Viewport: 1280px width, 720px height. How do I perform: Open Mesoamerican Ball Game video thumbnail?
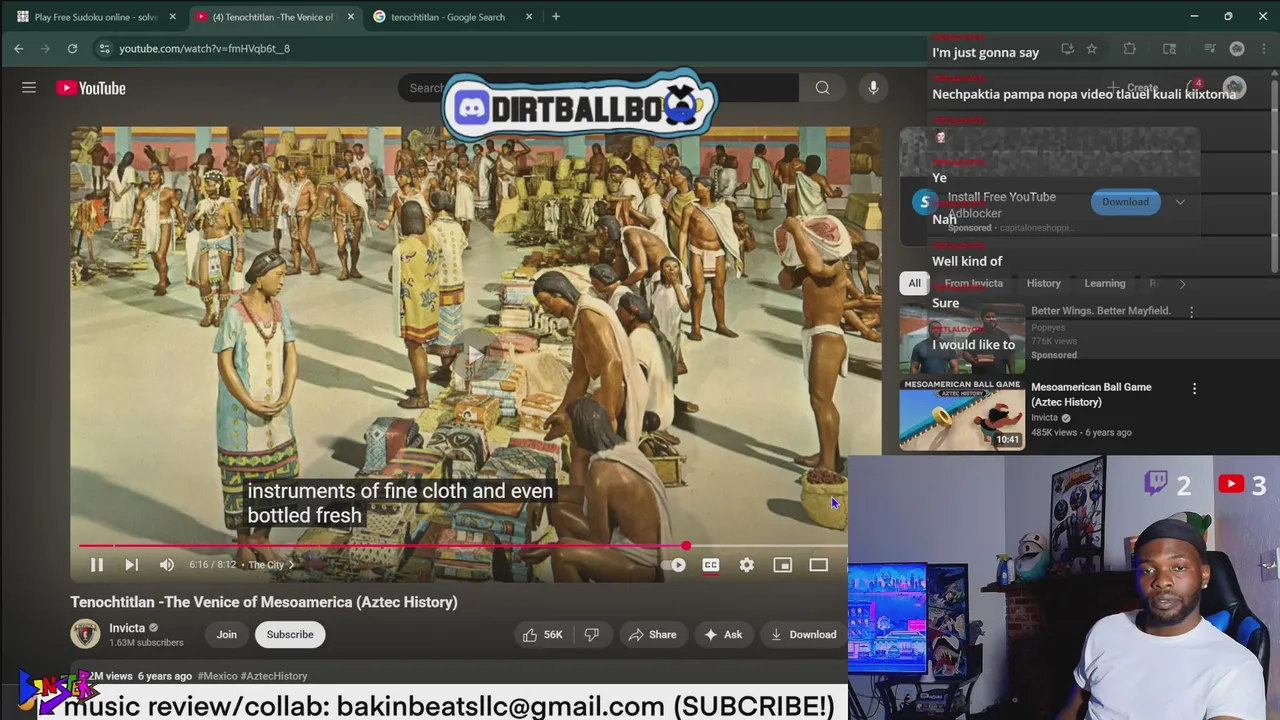click(x=962, y=414)
